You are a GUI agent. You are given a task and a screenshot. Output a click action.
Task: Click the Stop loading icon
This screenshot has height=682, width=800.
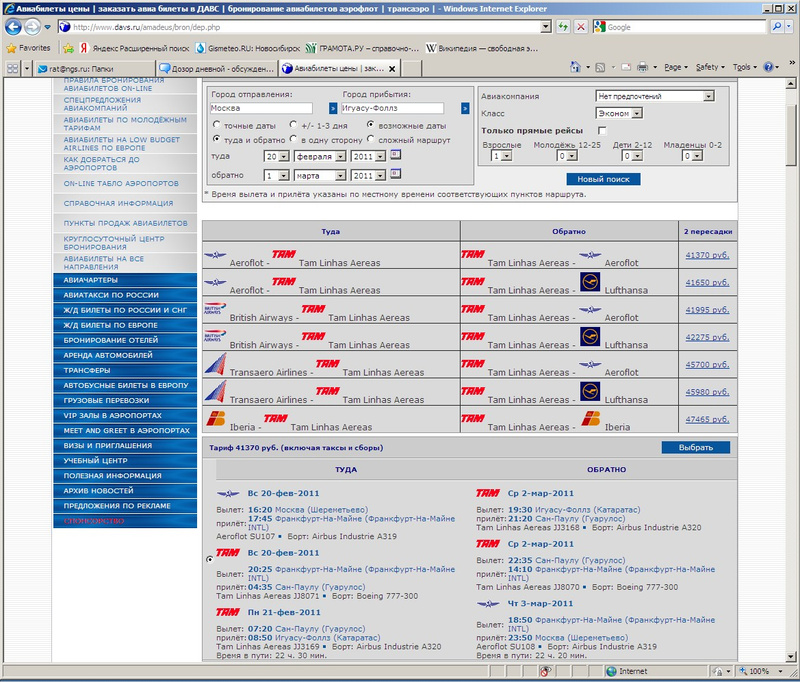click(x=583, y=27)
